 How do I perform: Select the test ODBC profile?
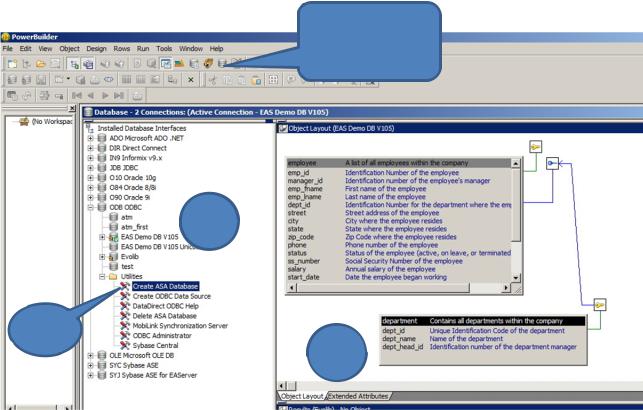(x=127, y=266)
